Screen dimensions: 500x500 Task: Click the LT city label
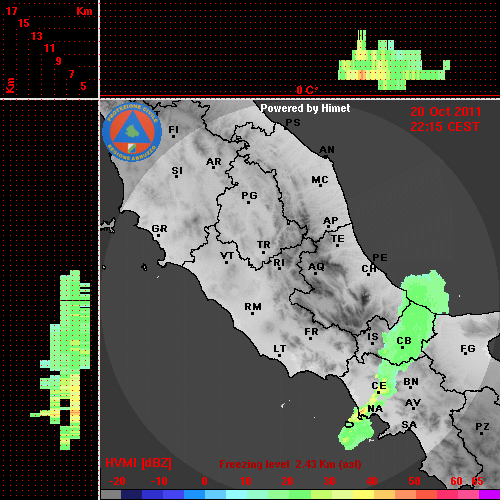pyautogui.click(x=280, y=349)
